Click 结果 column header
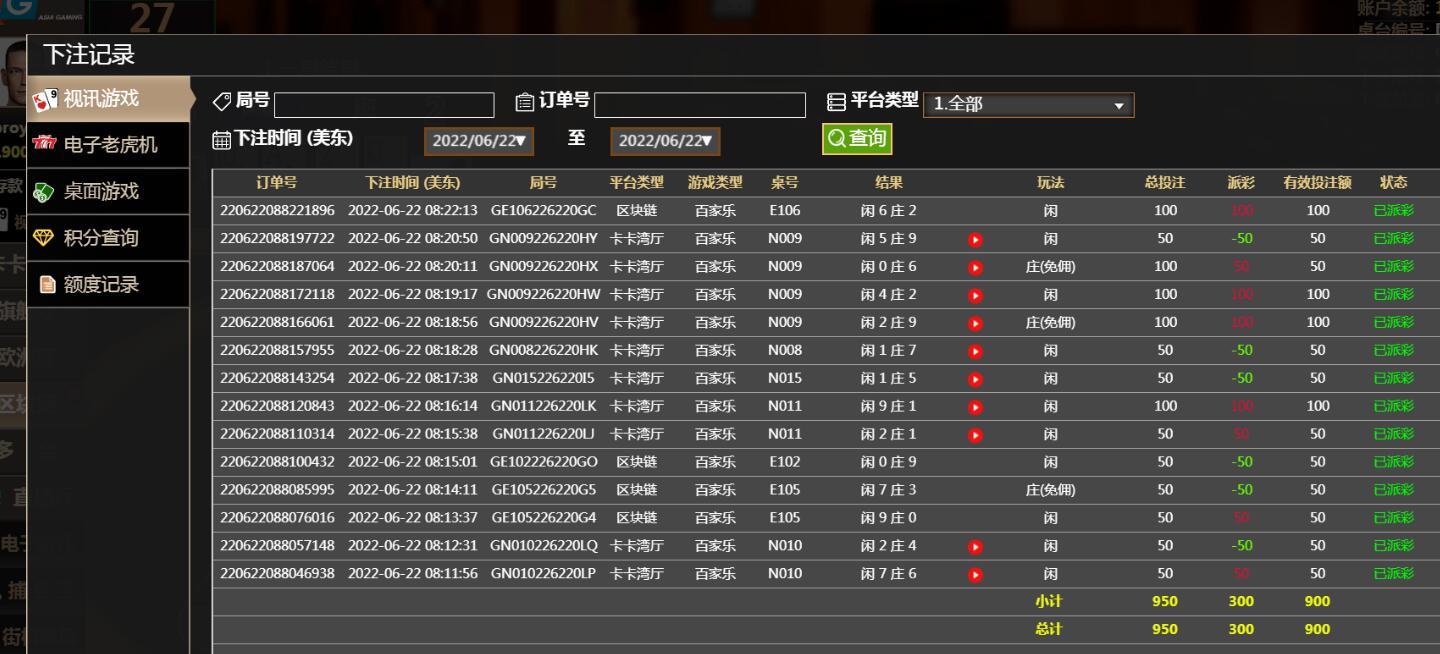This screenshot has width=1440, height=654. (x=889, y=183)
